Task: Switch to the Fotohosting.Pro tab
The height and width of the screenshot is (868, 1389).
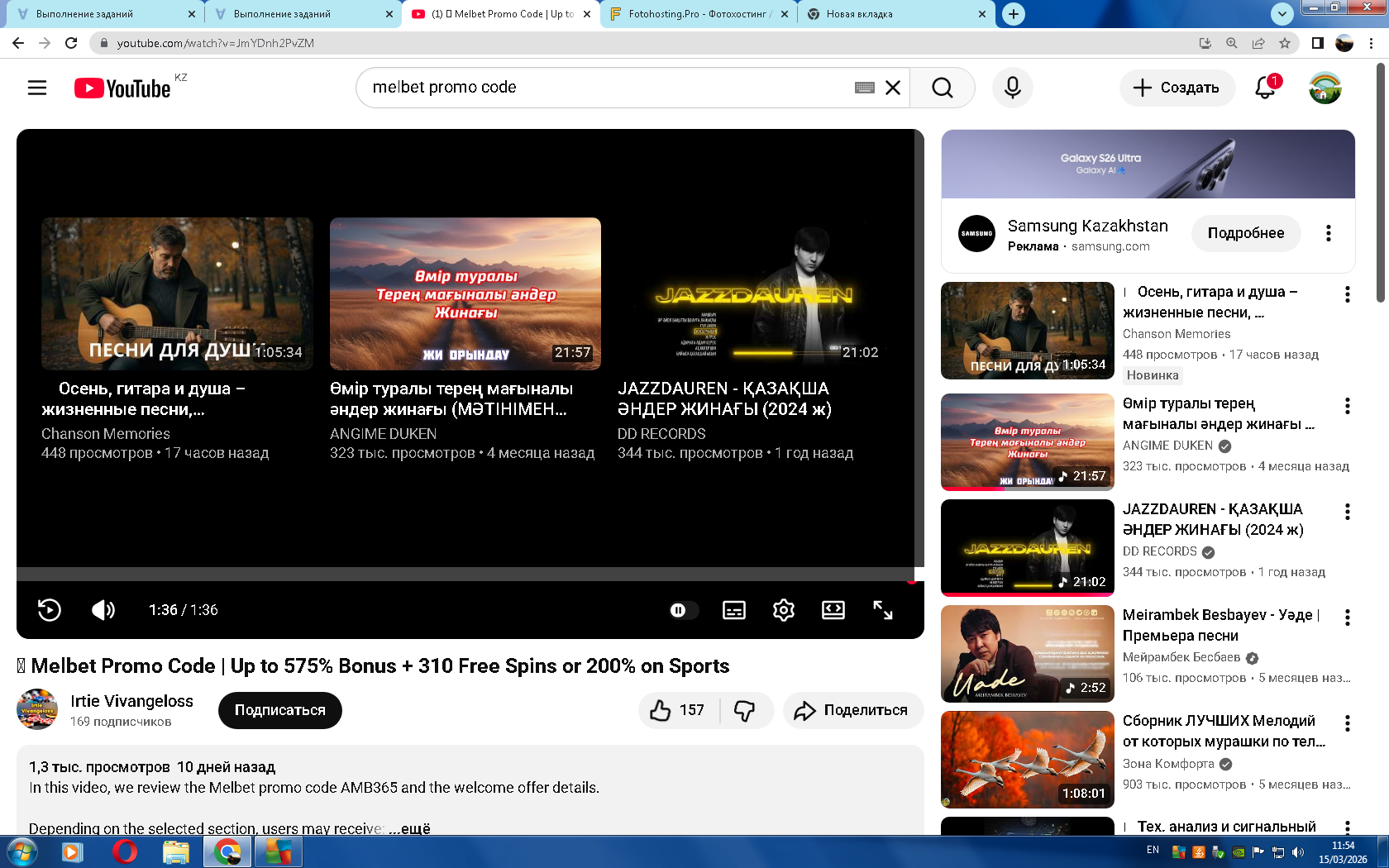Action: [x=699, y=14]
